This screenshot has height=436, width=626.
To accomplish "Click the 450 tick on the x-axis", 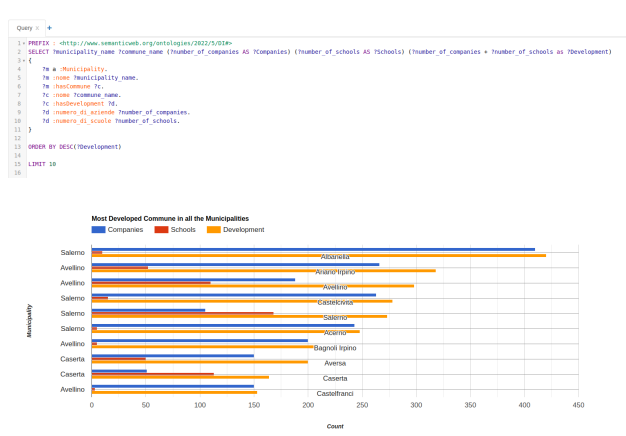I will click(x=578, y=405).
